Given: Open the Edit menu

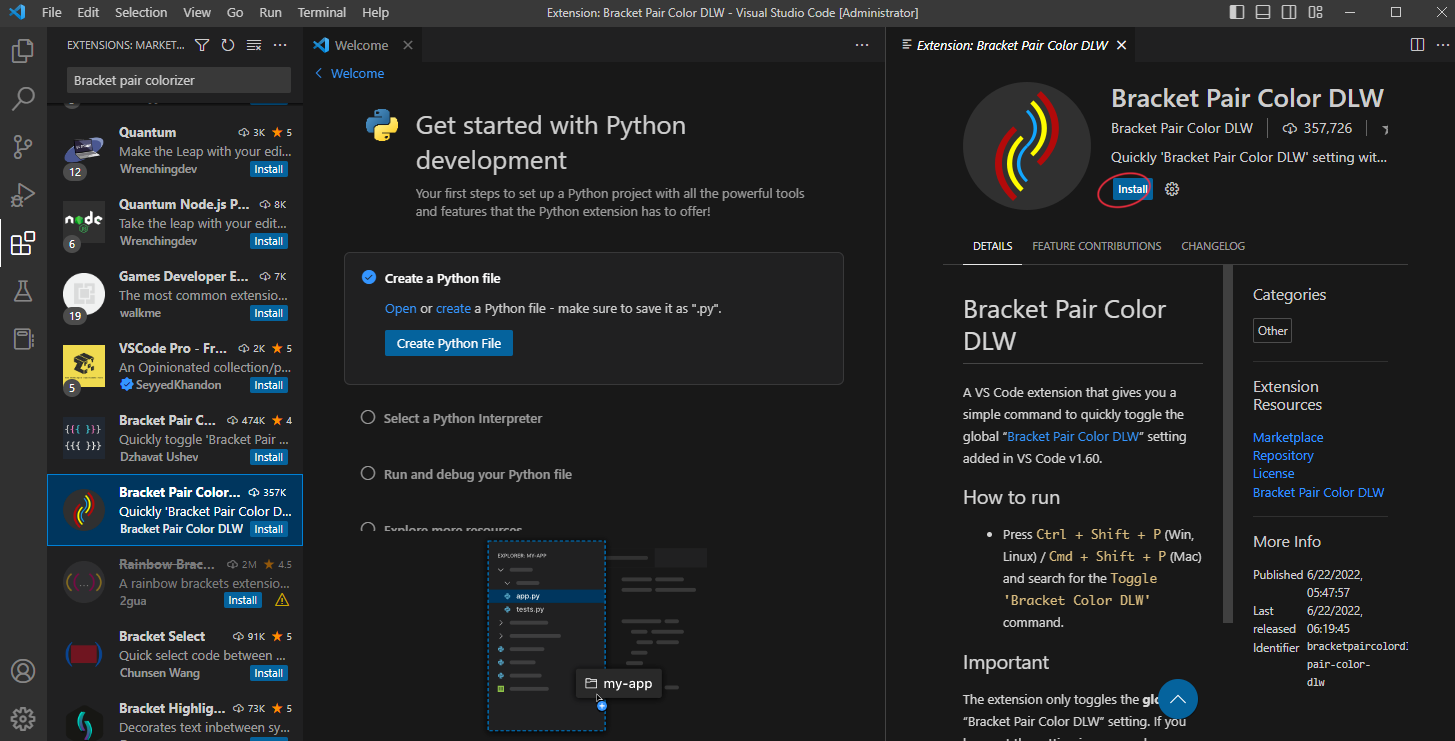Looking at the screenshot, I should pos(88,13).
